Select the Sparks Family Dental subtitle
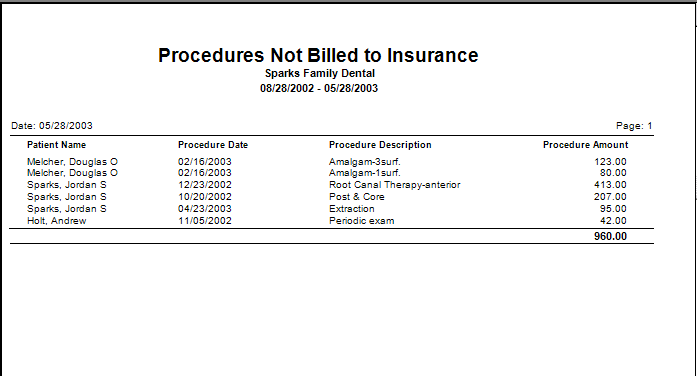 pyautogui.click(x=320, y=73)
